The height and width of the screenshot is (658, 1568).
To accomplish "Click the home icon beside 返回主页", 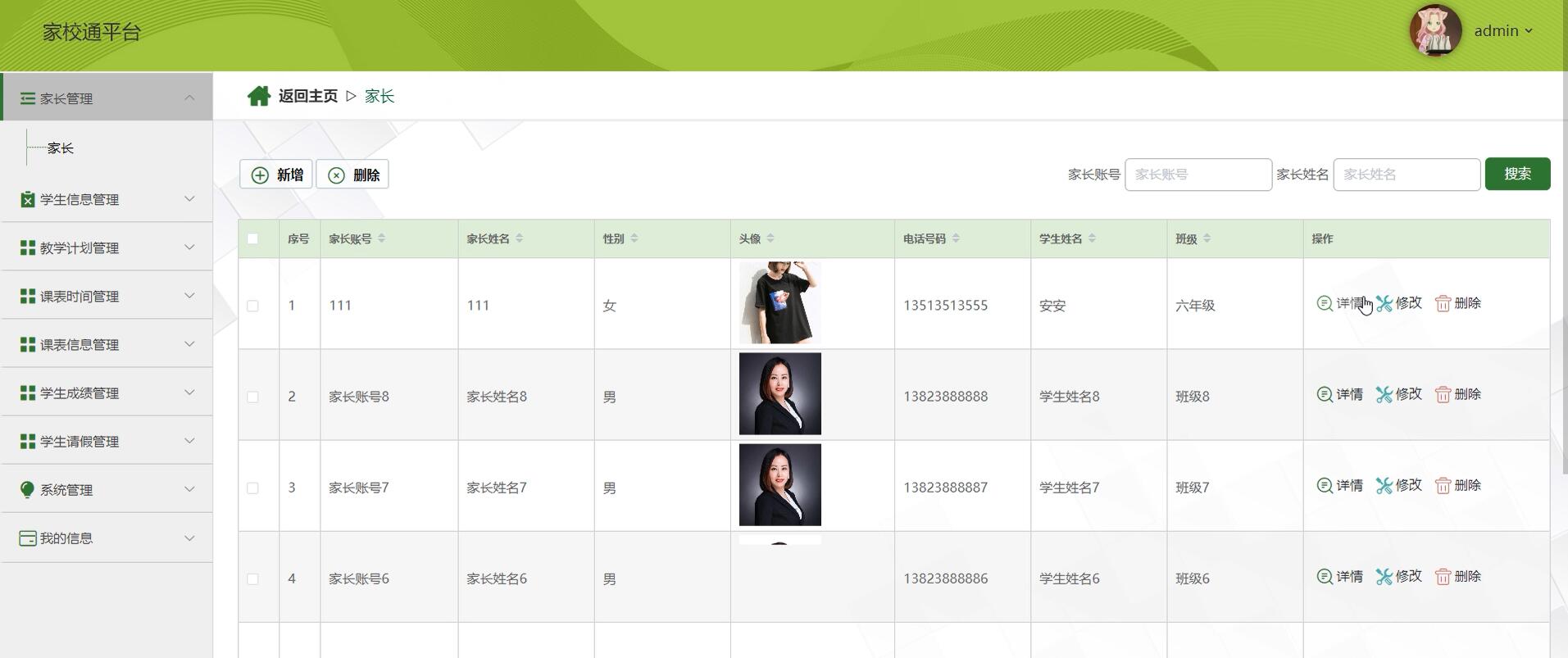I will 259,96.
